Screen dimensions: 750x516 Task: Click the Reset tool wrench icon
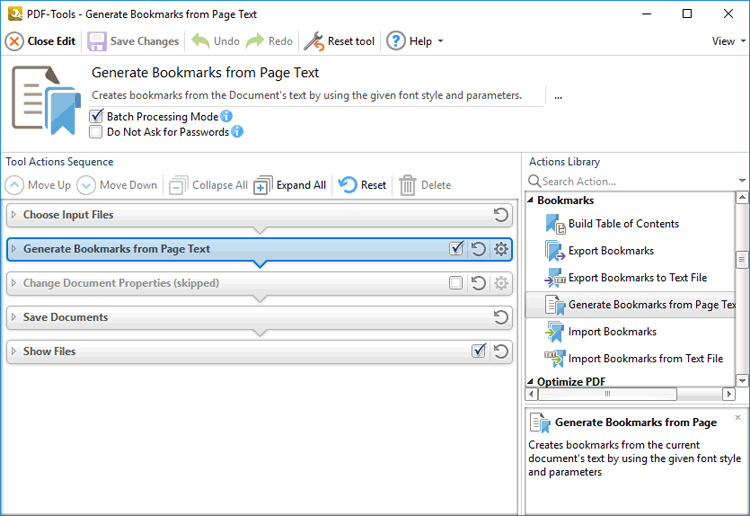coord(314,41)
